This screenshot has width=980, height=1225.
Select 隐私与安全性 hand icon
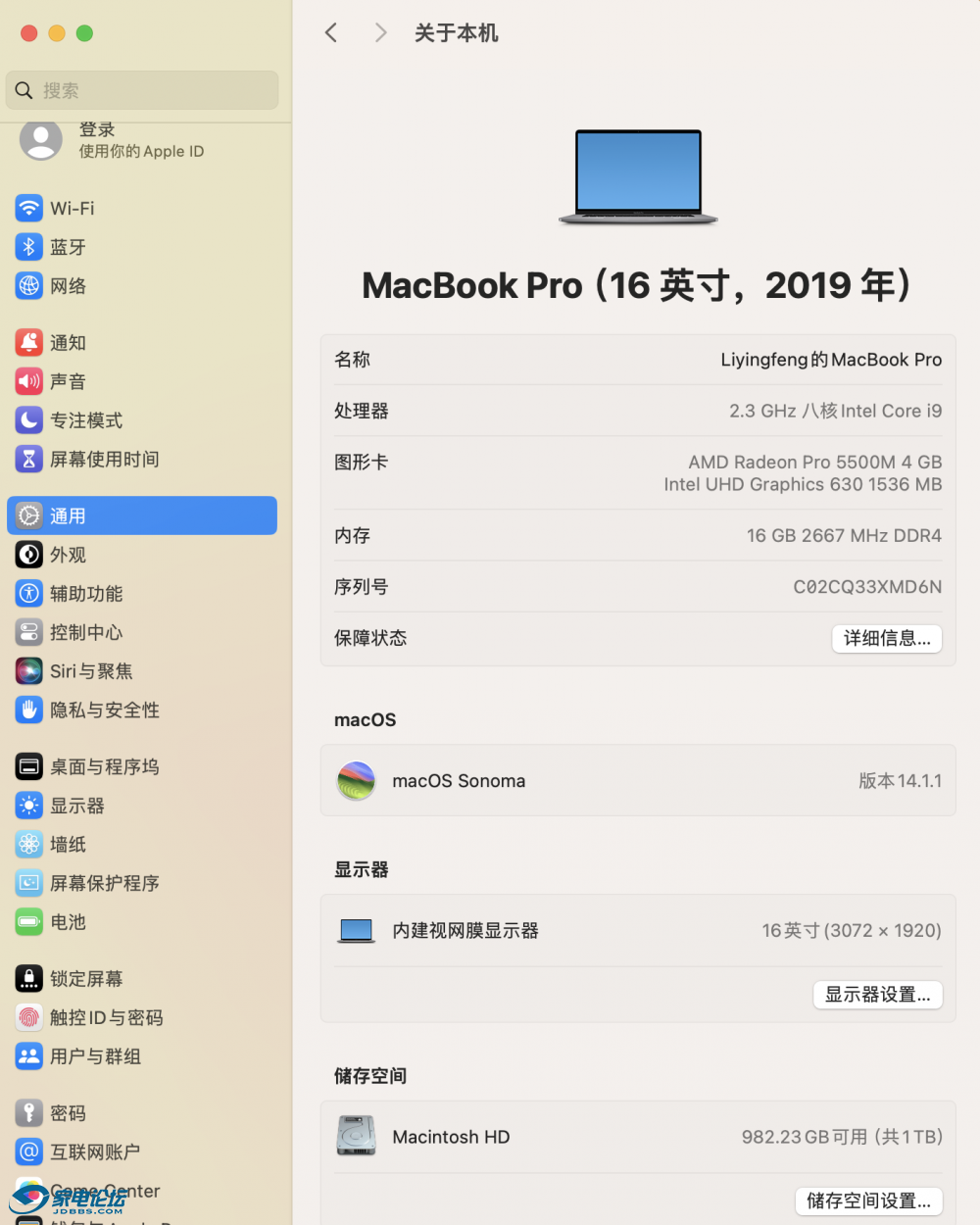tap(29, 710)
